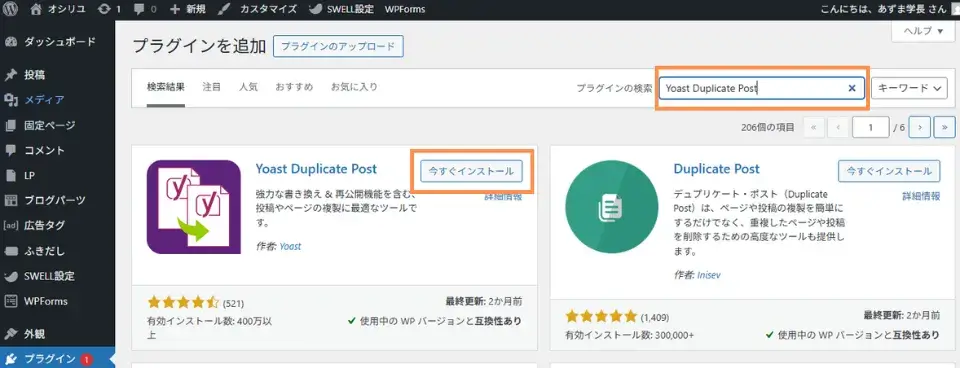Click the (521) rating count
This screenshot has width=960, height=368.
point(233,303)
